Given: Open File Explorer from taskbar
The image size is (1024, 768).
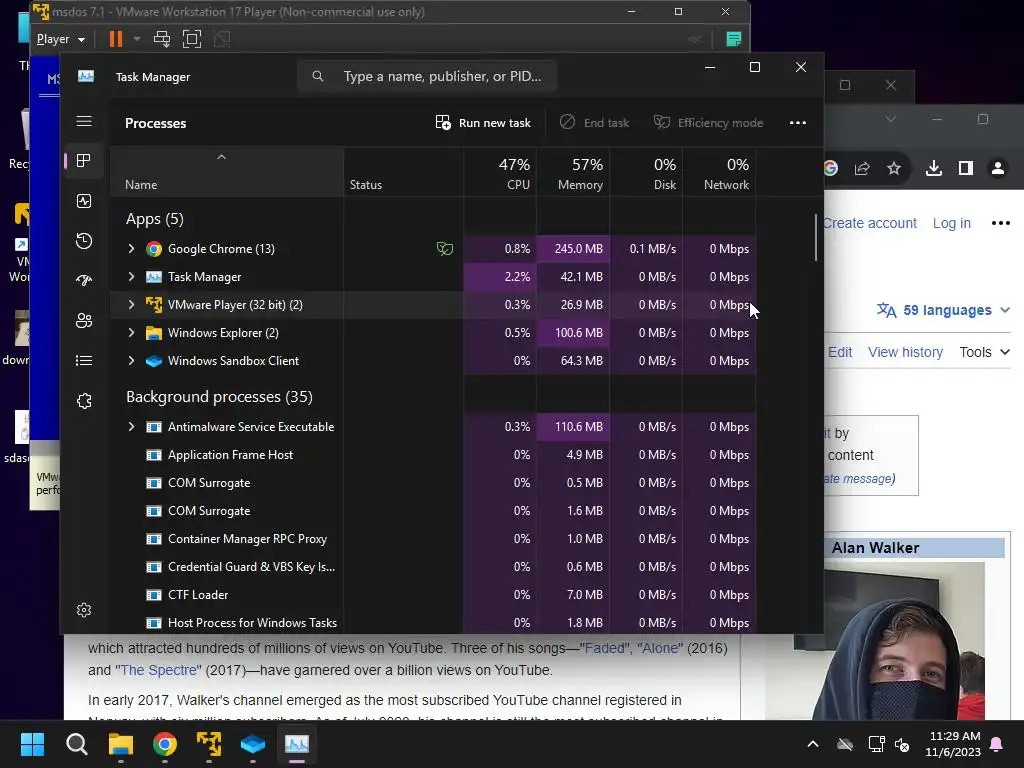Looking at the screenshot, I should [121, 744].
